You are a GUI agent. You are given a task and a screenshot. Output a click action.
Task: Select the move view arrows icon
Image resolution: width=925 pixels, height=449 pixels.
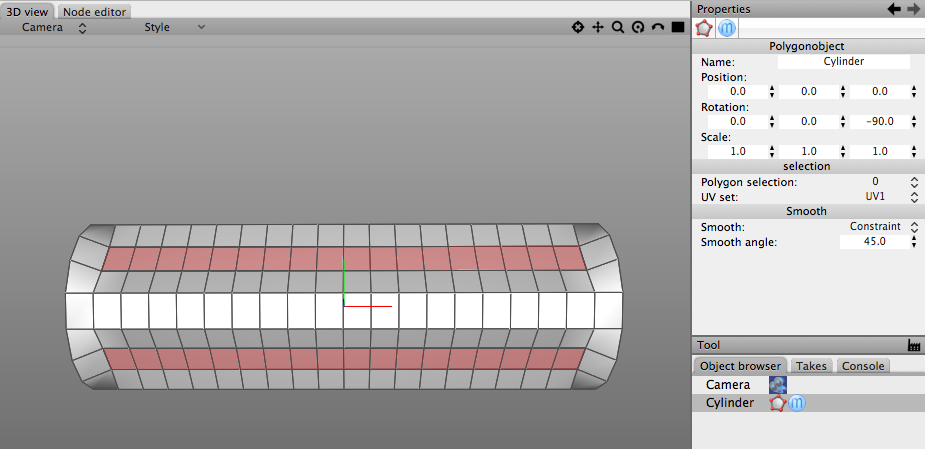(598, 27)
